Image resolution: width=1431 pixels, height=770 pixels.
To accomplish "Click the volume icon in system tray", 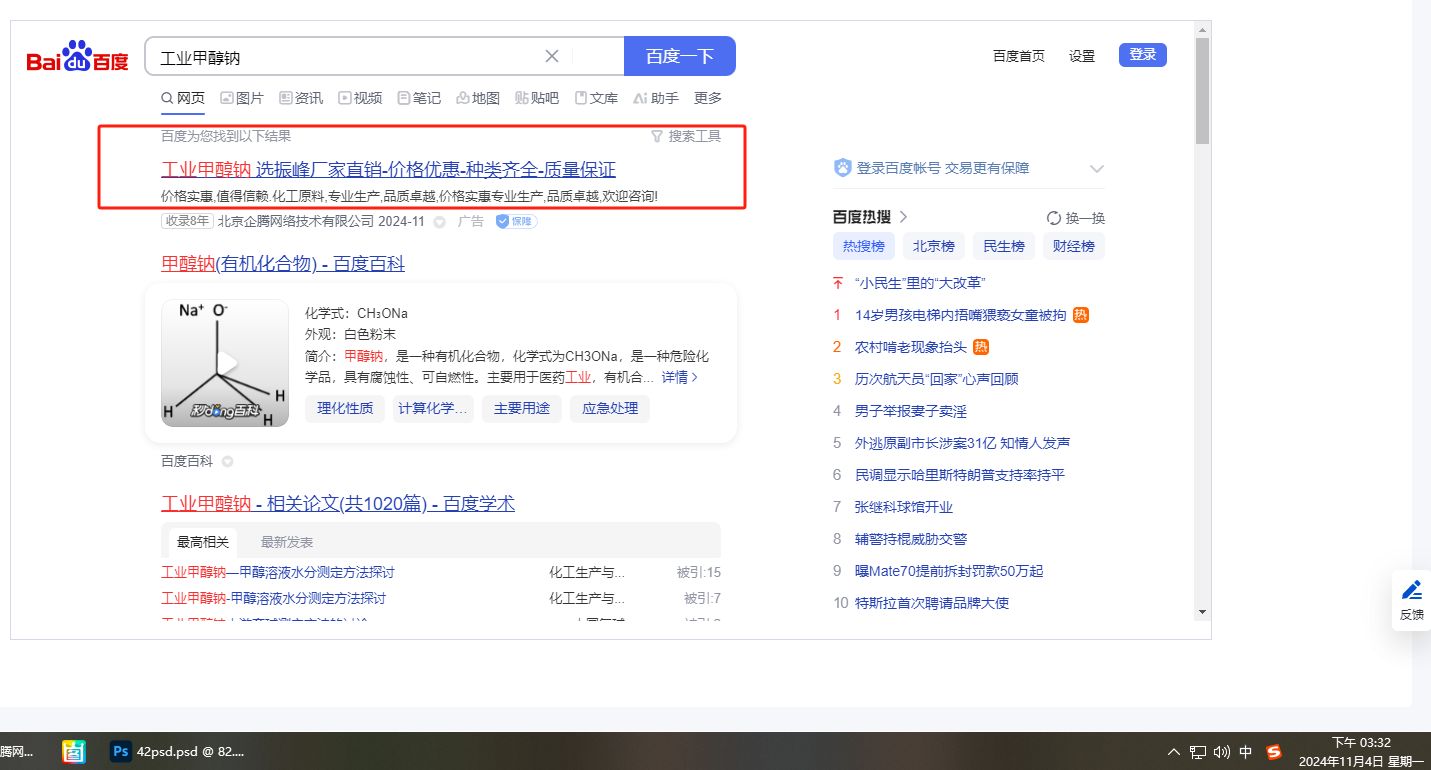I will (x=1221, y=752).
